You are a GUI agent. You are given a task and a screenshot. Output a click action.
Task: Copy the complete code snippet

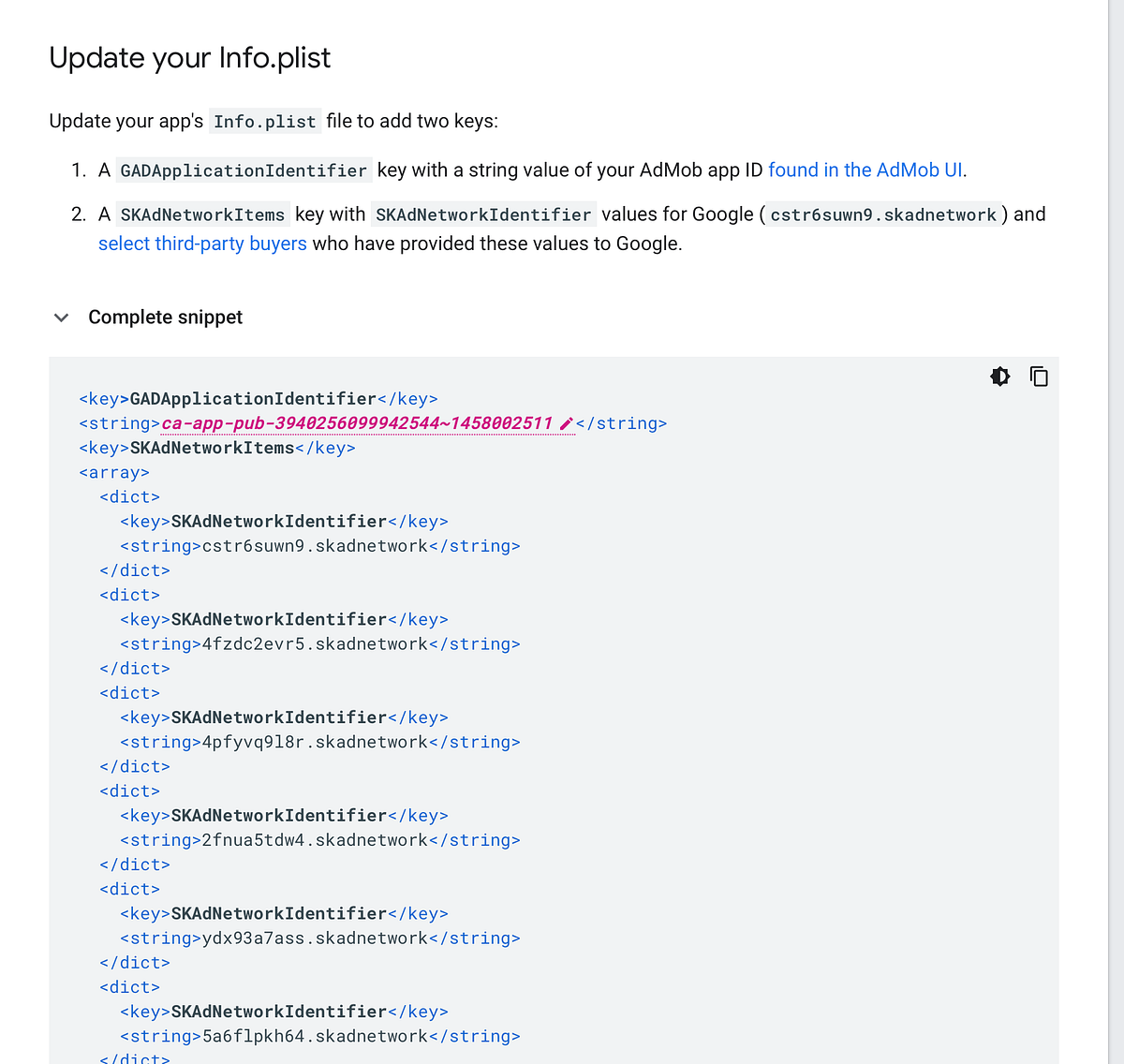[x=1039, y=376]
